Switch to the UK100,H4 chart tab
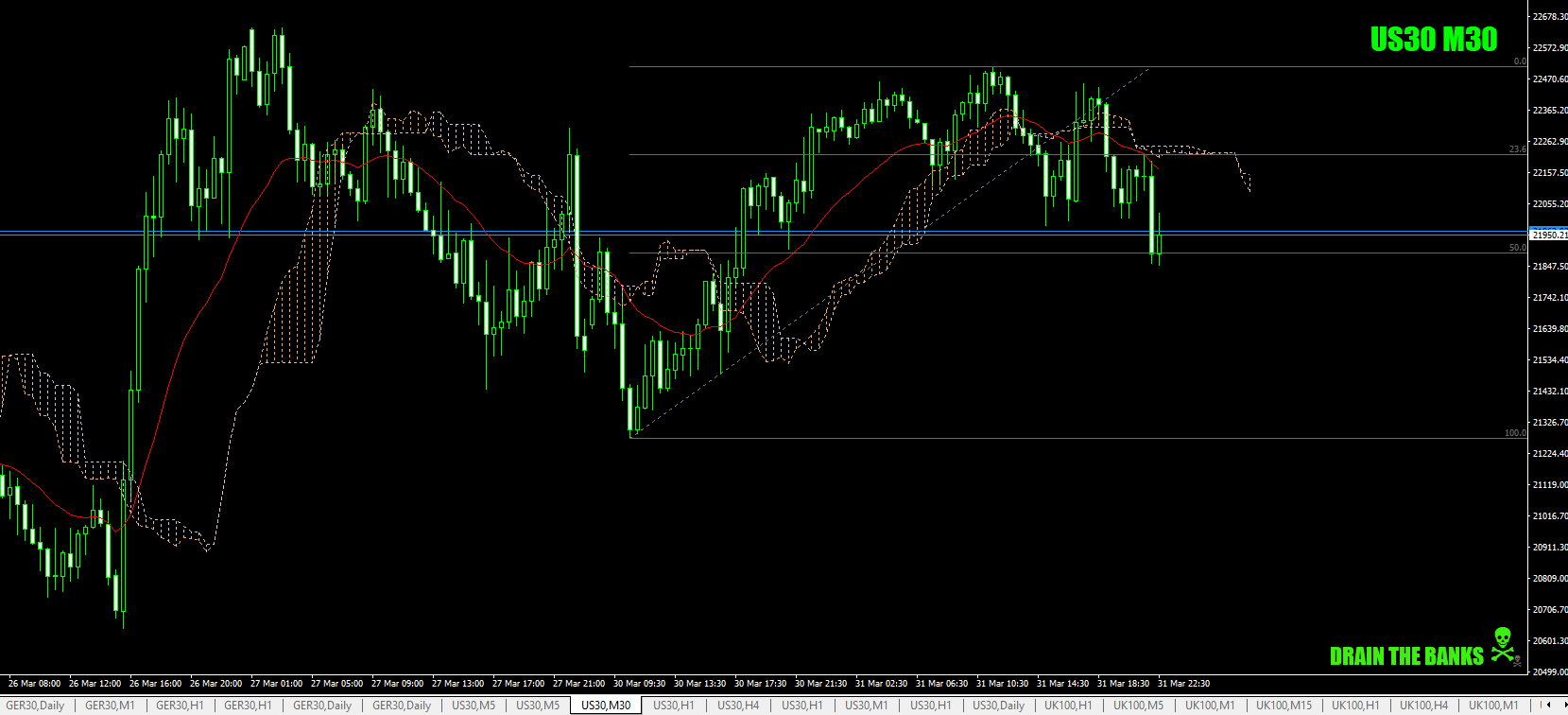1568x715 pixels. [1424, 706]
